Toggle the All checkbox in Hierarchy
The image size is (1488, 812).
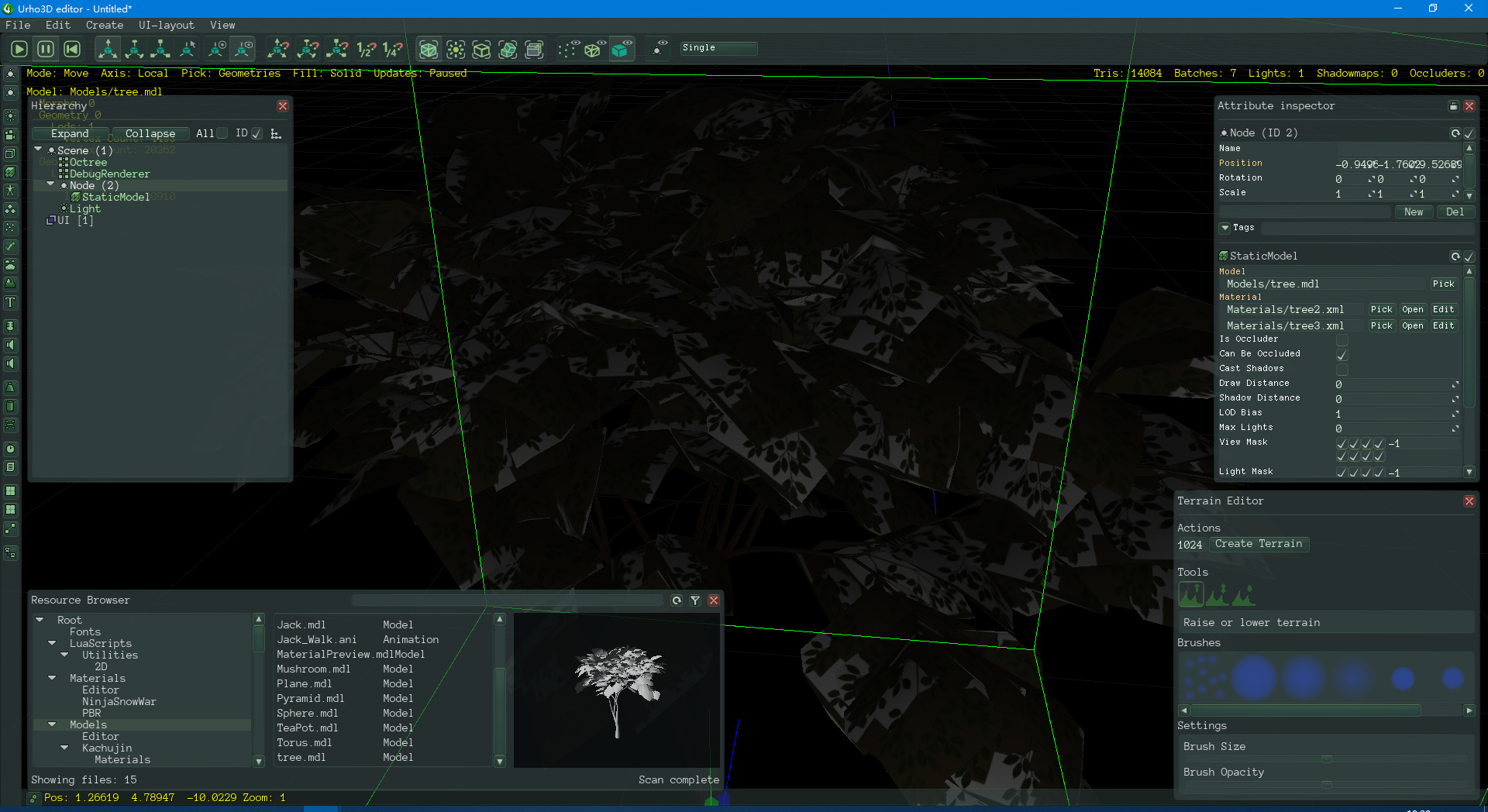coord(222,133)
